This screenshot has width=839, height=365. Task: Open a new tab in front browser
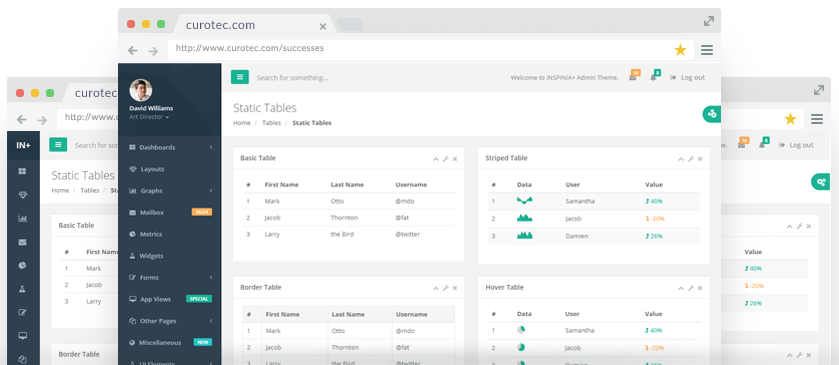click(x=350, y=25)
